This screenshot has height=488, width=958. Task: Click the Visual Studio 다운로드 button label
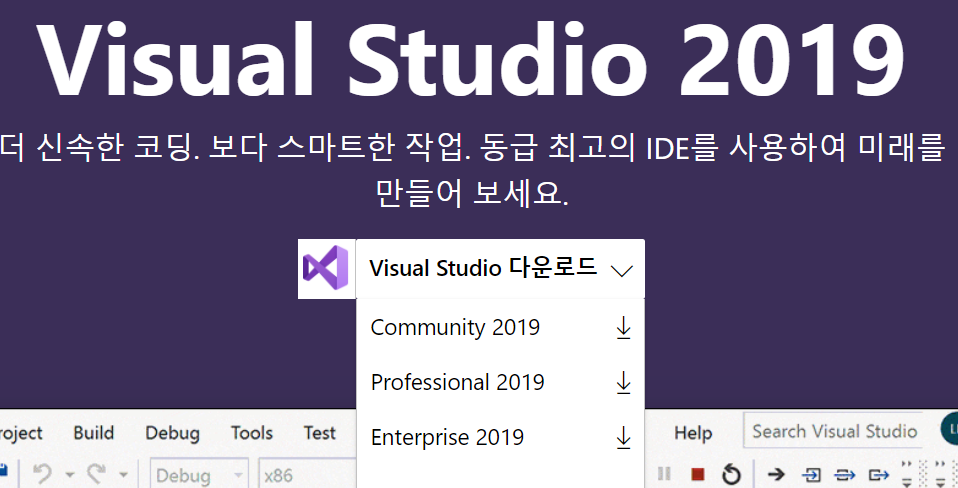[483, 268]
